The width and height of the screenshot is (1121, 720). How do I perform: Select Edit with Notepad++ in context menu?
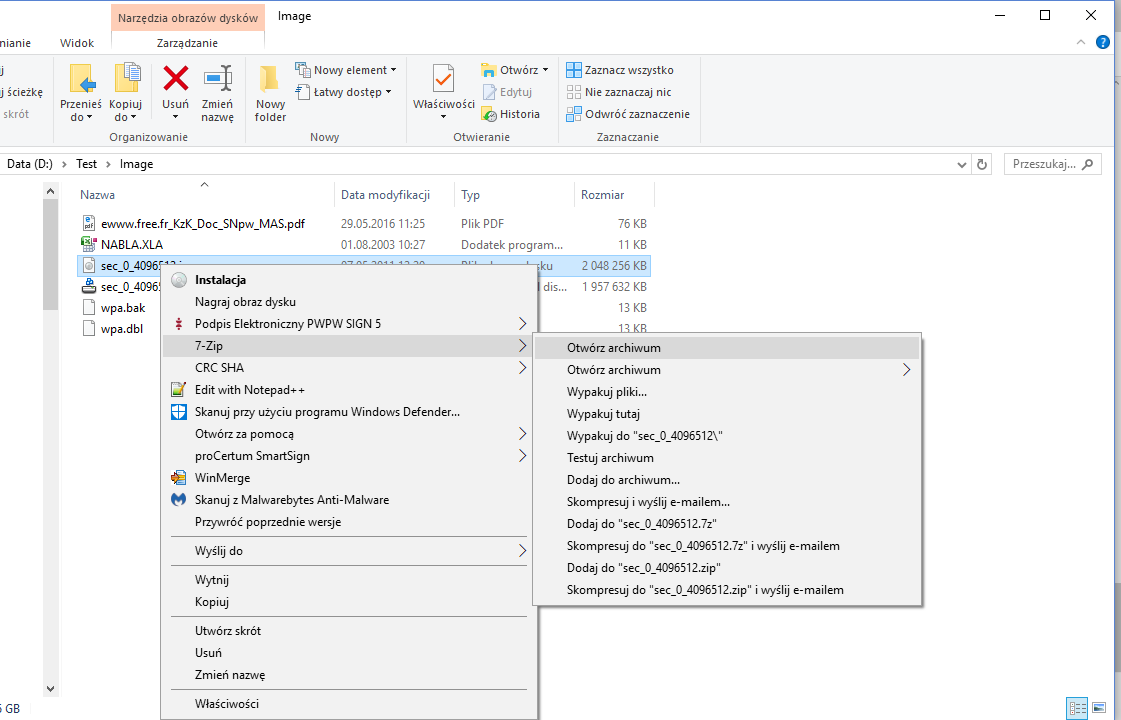tap(250, 390)
